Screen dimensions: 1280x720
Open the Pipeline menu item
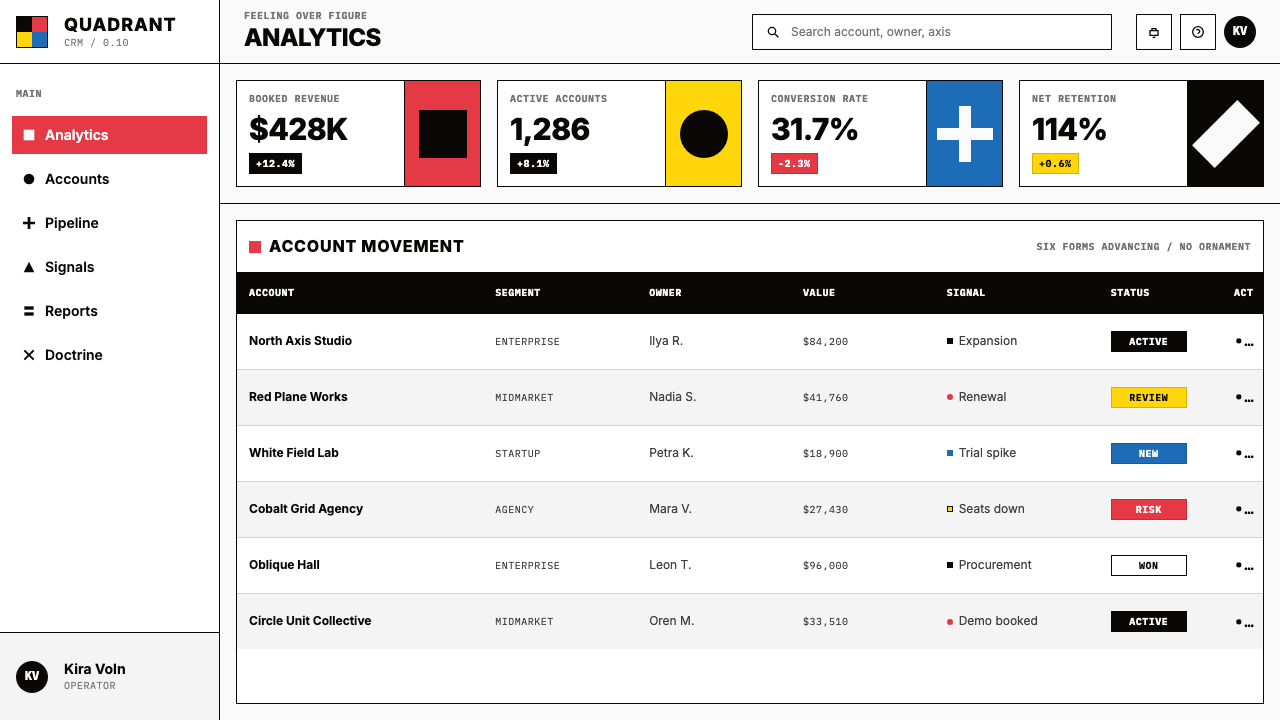pyautogui.click(x=110, y=223)
